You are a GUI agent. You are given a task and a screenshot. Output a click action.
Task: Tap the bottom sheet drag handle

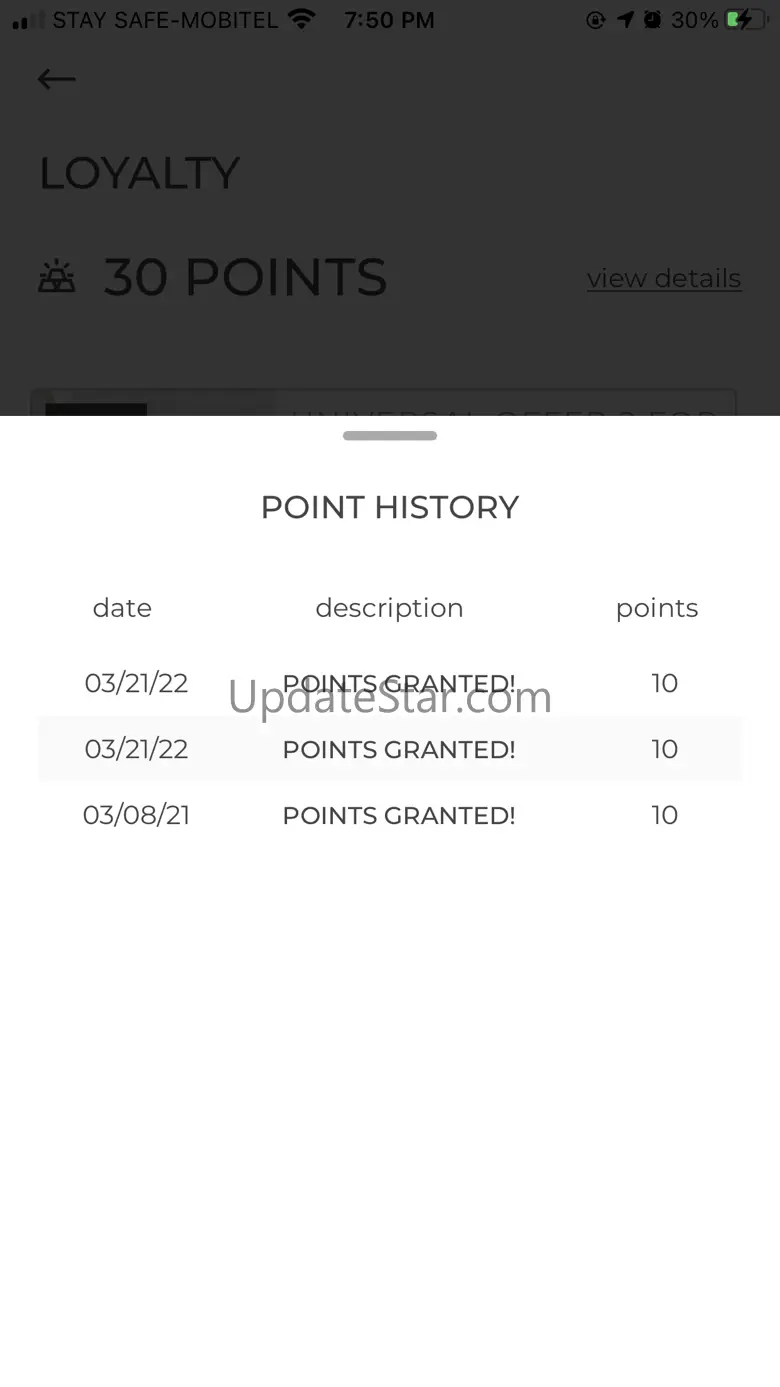[390, 436]
